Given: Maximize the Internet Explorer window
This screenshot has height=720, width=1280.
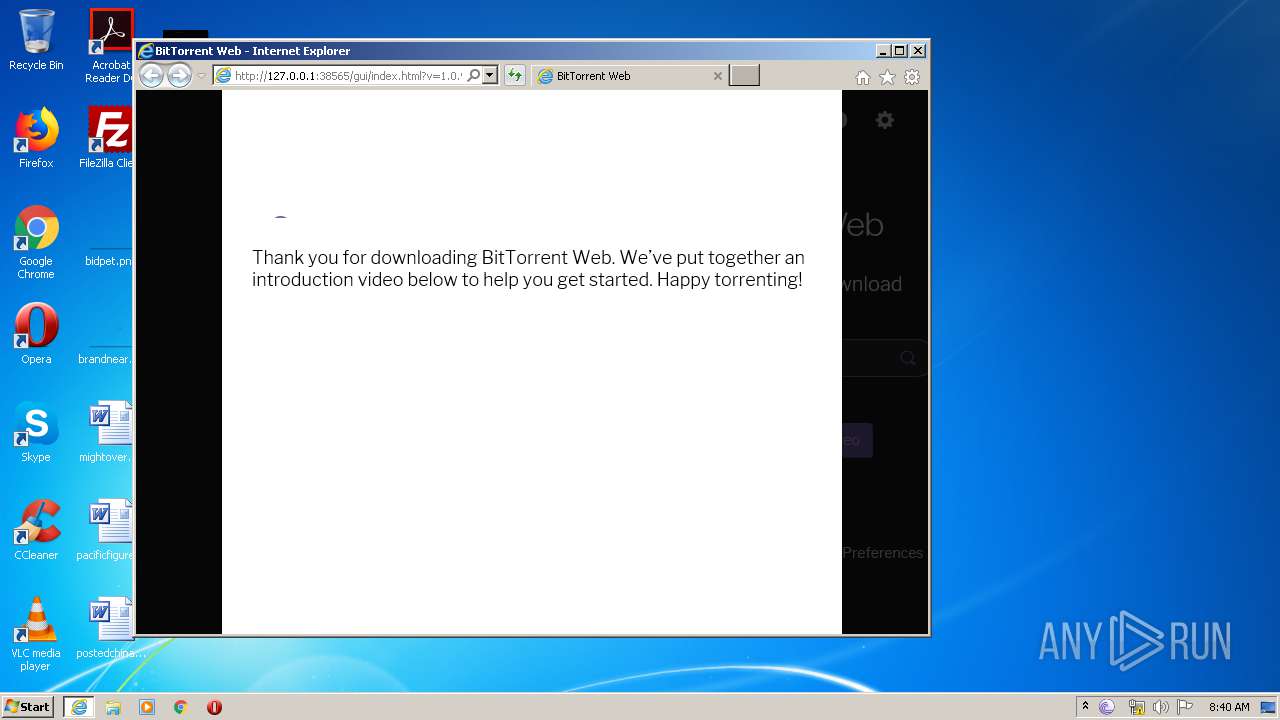Looking at the screenshot, I should [900, 51].
